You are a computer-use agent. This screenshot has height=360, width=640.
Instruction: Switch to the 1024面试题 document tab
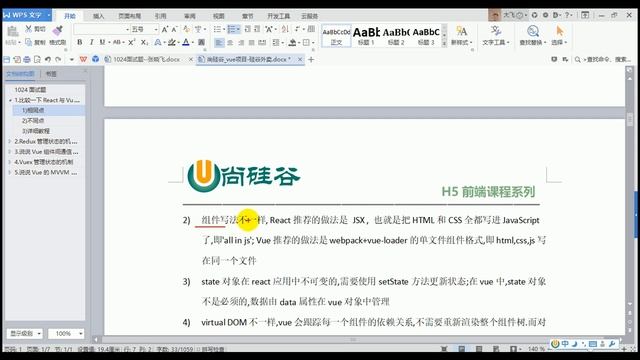coord(147,60)
